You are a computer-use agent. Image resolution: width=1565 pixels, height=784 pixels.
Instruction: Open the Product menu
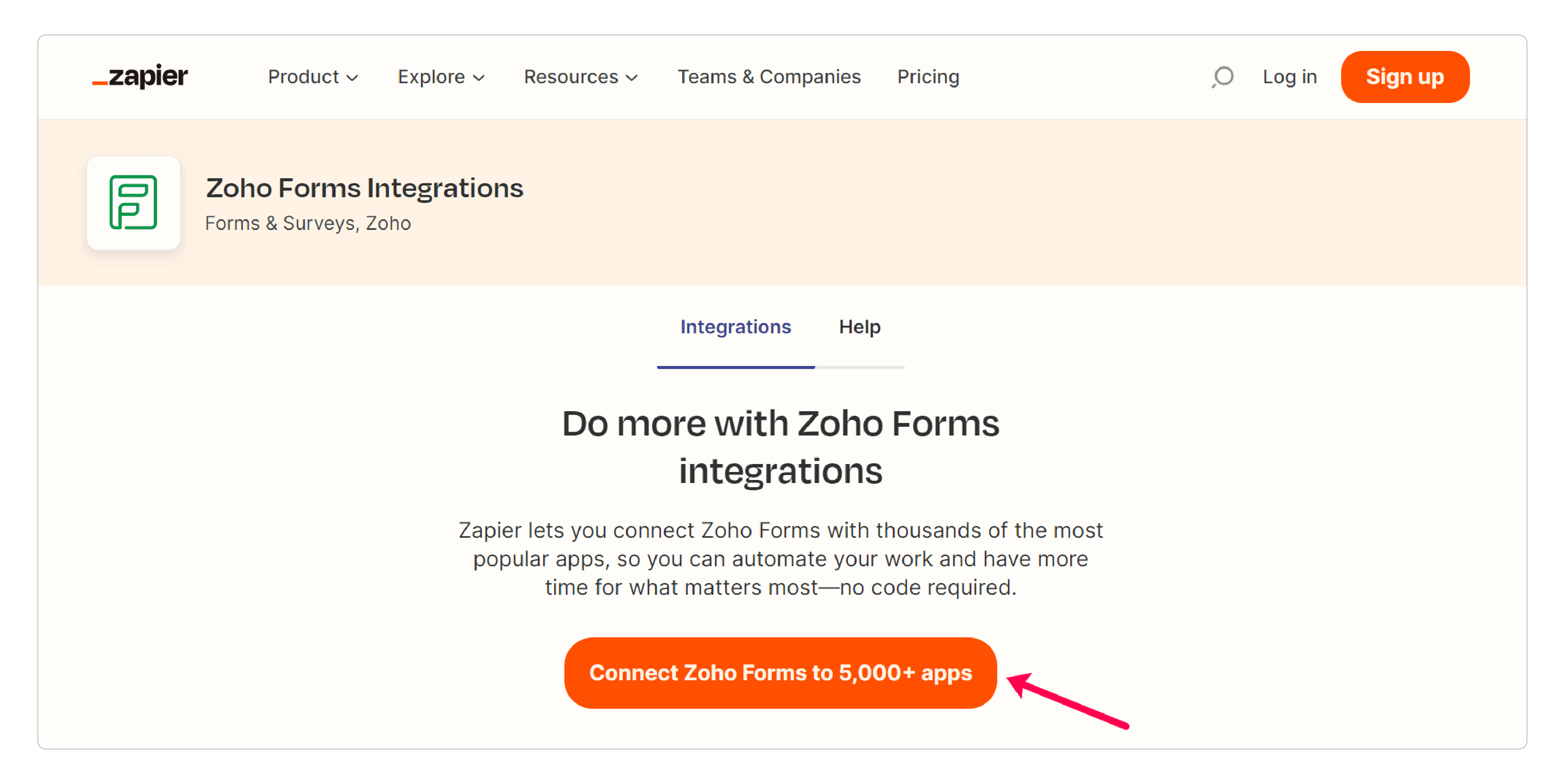click(x=313, y=77)
